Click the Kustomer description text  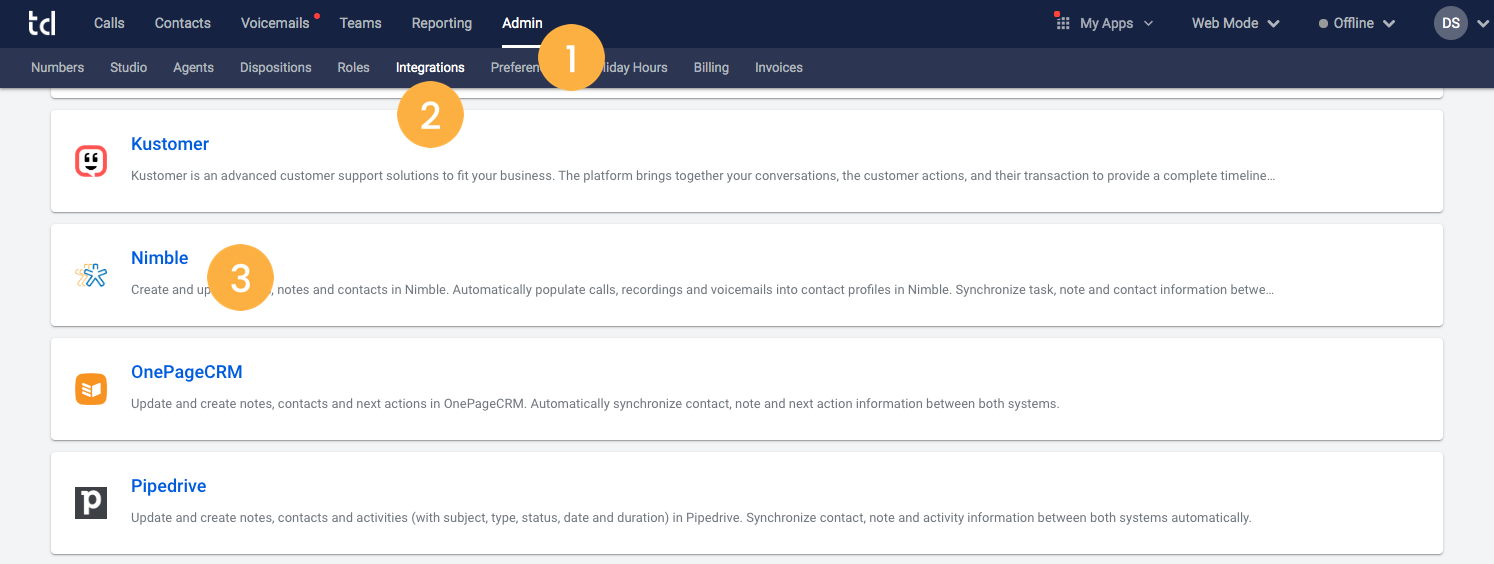703,176
